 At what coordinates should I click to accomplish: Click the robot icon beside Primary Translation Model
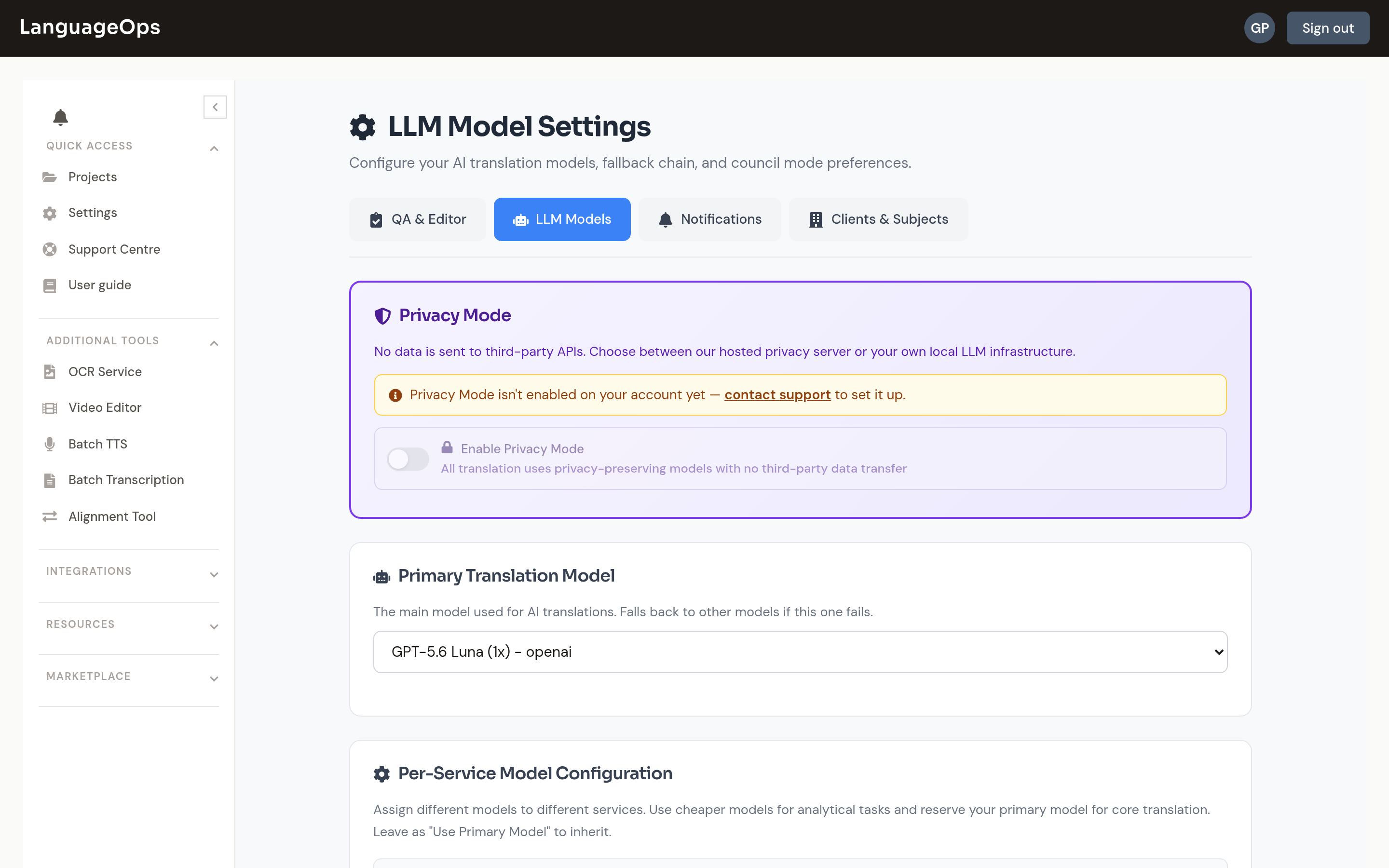pos(381,576)
